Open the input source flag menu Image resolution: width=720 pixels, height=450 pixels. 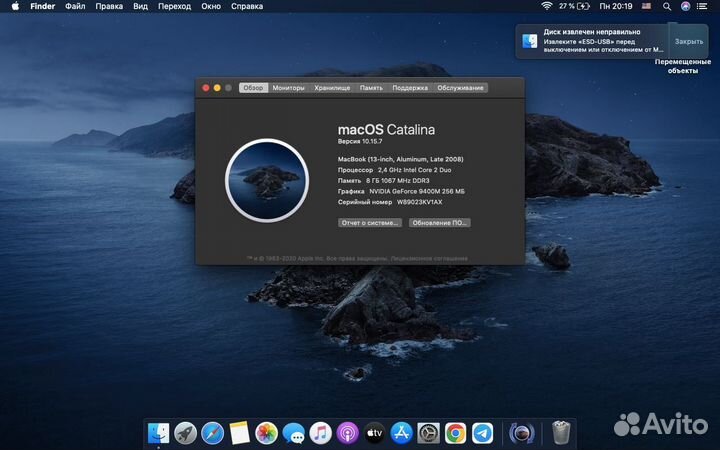click(x=647, y=6)
